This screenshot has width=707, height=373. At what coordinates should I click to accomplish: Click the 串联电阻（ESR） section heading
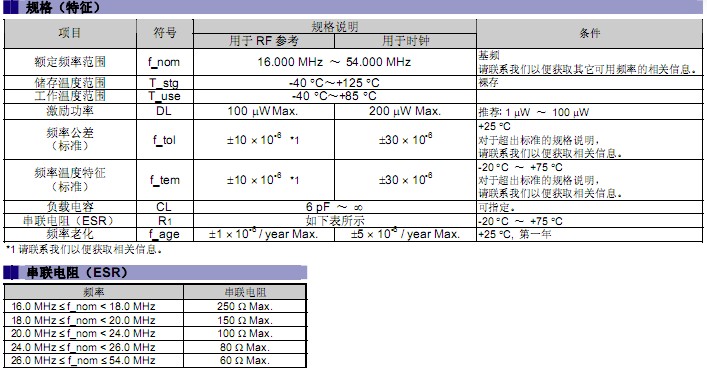point(77,272)
